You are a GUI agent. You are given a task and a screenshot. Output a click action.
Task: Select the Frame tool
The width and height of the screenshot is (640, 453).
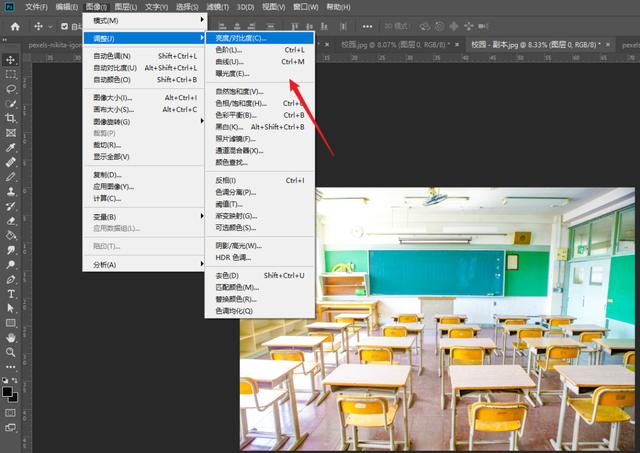(x=11, y=133)
